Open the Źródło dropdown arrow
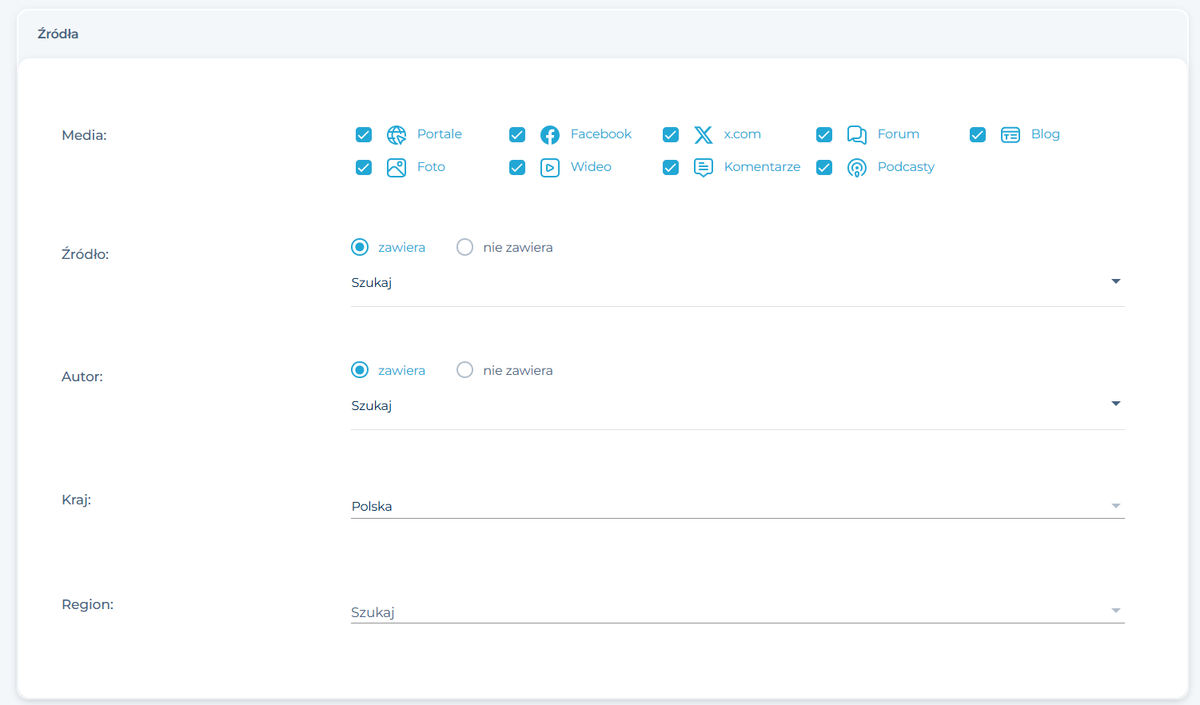Screen dimensions: 1200x705 (1116, 282)
